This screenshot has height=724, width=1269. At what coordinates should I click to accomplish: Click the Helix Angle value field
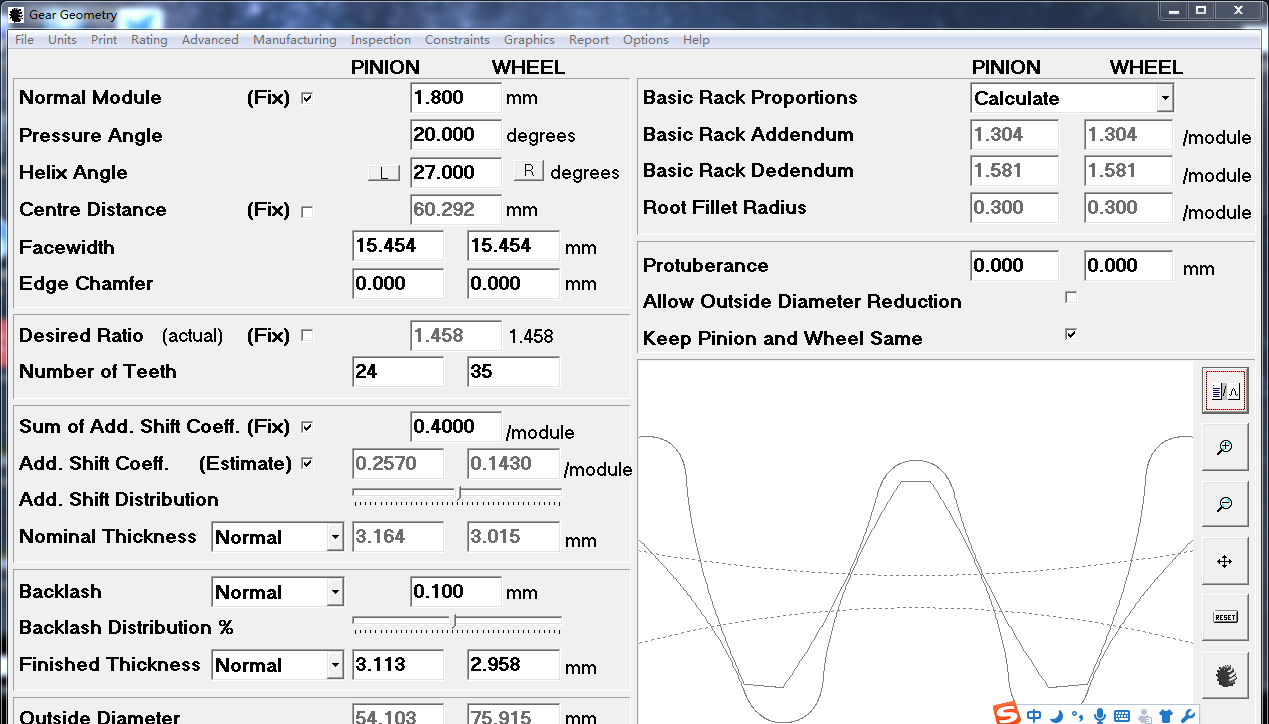tap(456, 172)
